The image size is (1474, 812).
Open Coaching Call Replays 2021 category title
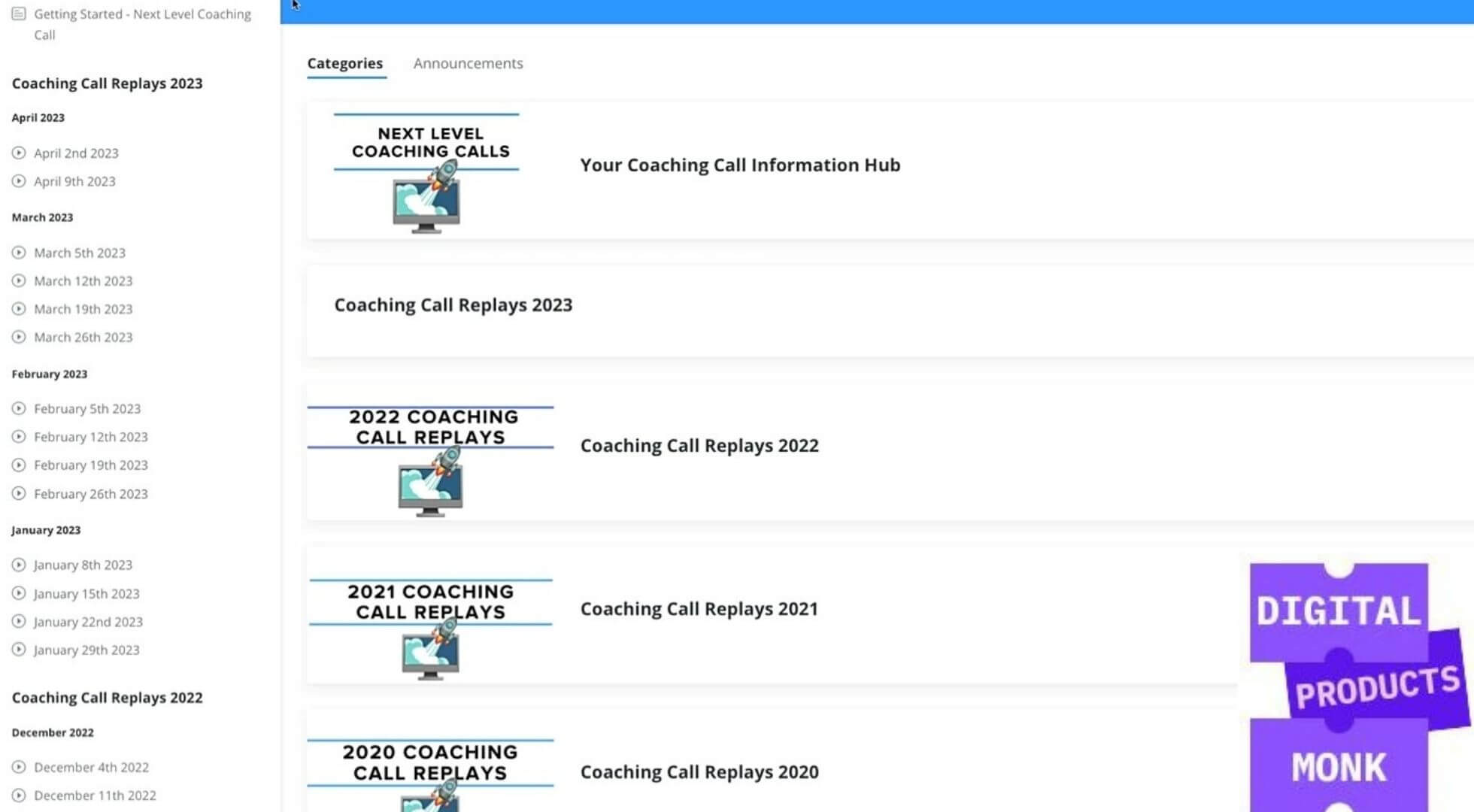click(x=699, y=608)
